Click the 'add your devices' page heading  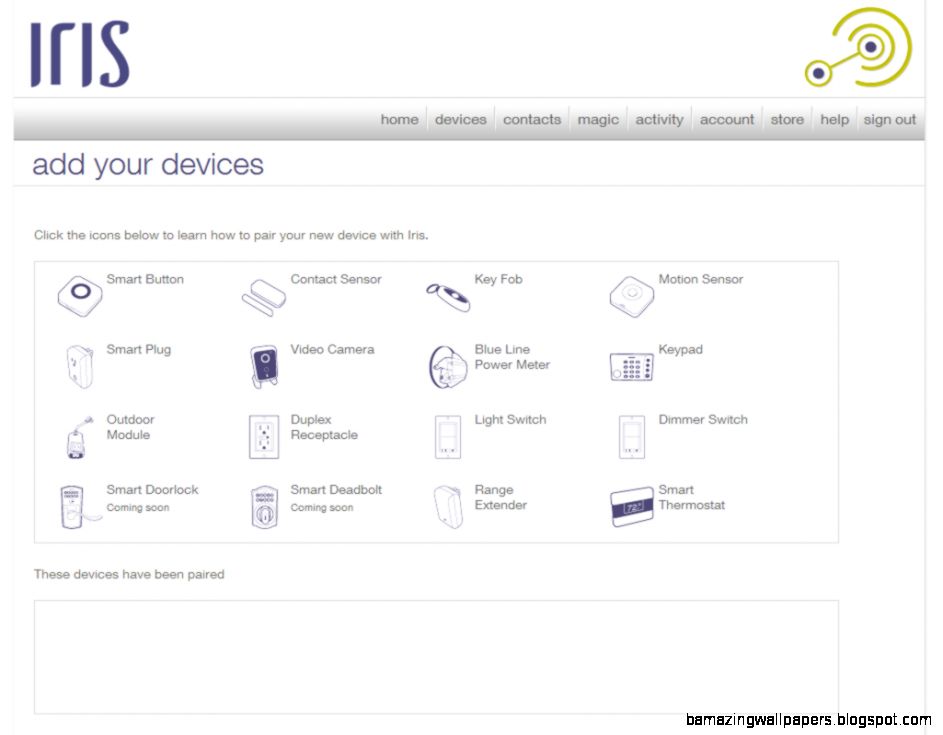tap(148, 165)
